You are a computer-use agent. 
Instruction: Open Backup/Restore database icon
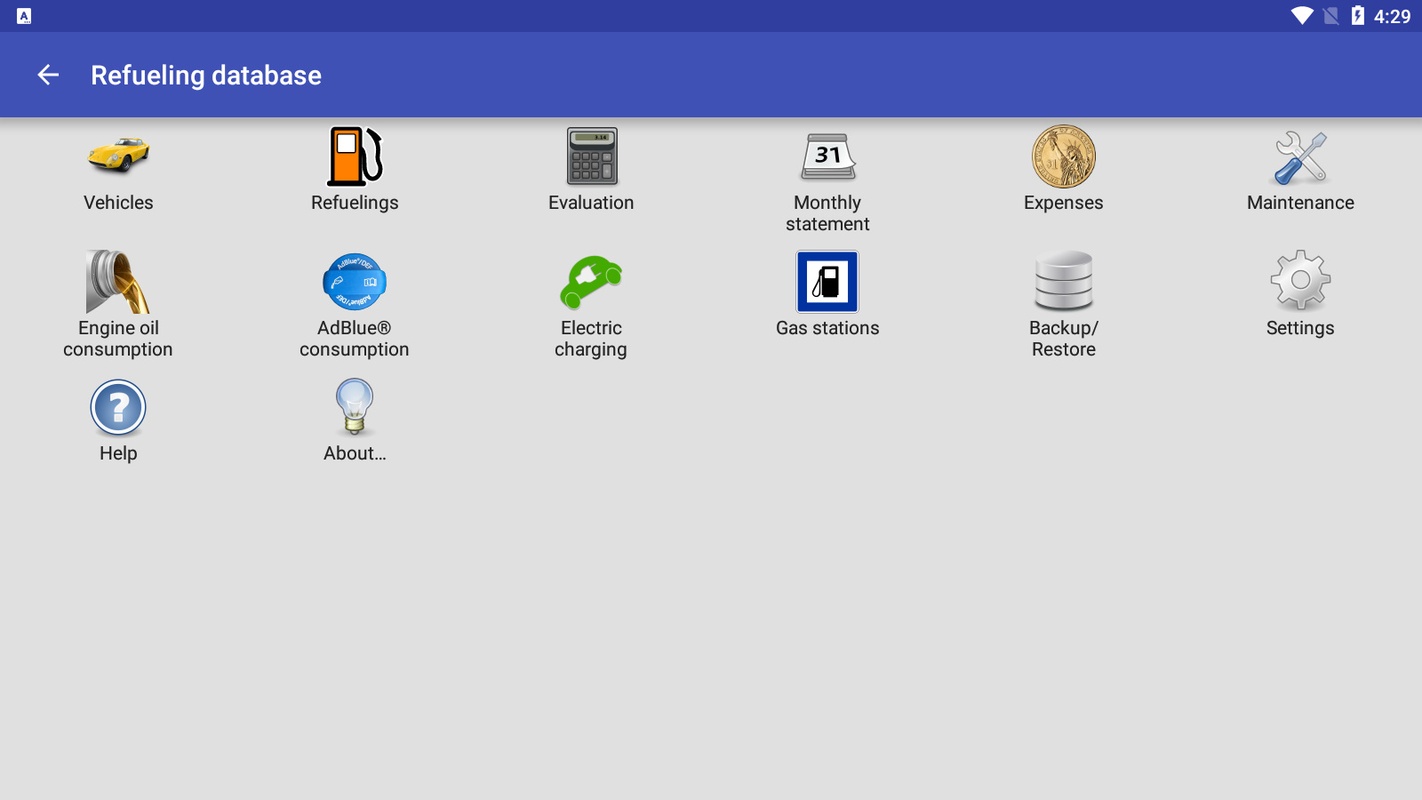click(x=1063, y=282)
